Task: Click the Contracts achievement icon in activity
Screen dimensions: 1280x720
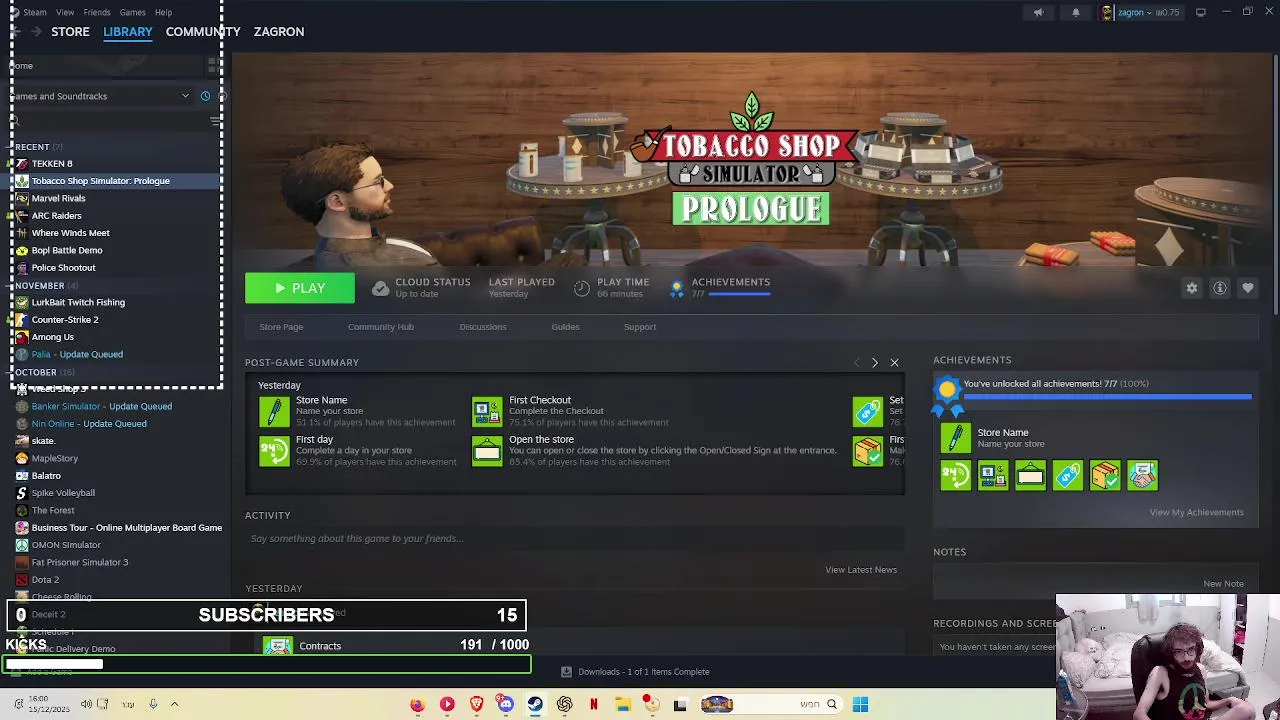Action: (277, 645)
